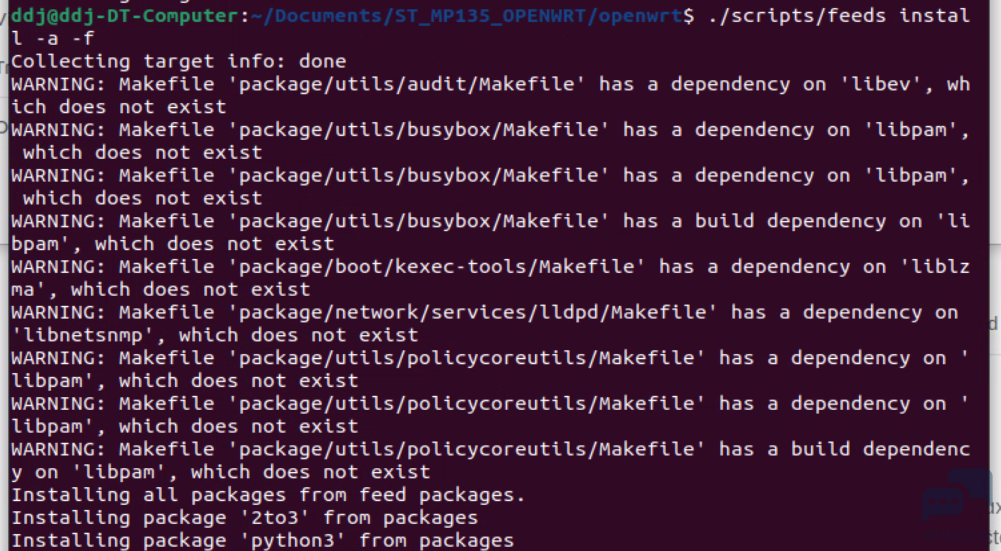Click the chat bubble watermark icon
The image size is (1001, 551).
[954, 499]
